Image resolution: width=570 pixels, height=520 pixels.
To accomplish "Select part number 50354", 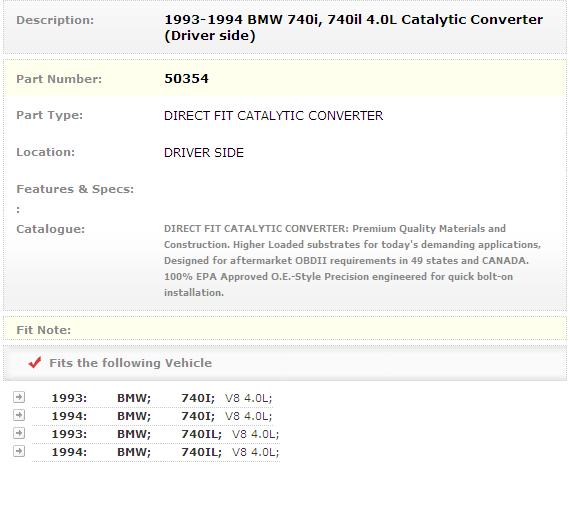I will point(186,79).
